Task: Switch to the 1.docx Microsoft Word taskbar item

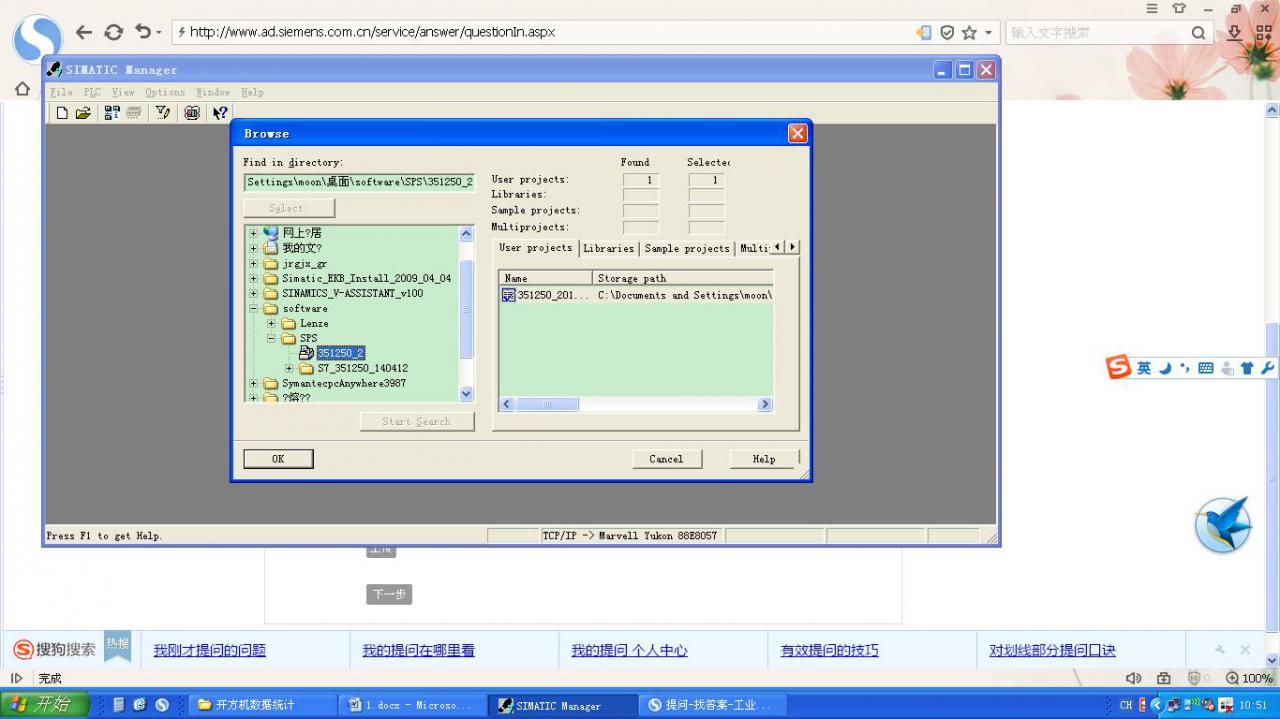Action: (x=411, y=705)
